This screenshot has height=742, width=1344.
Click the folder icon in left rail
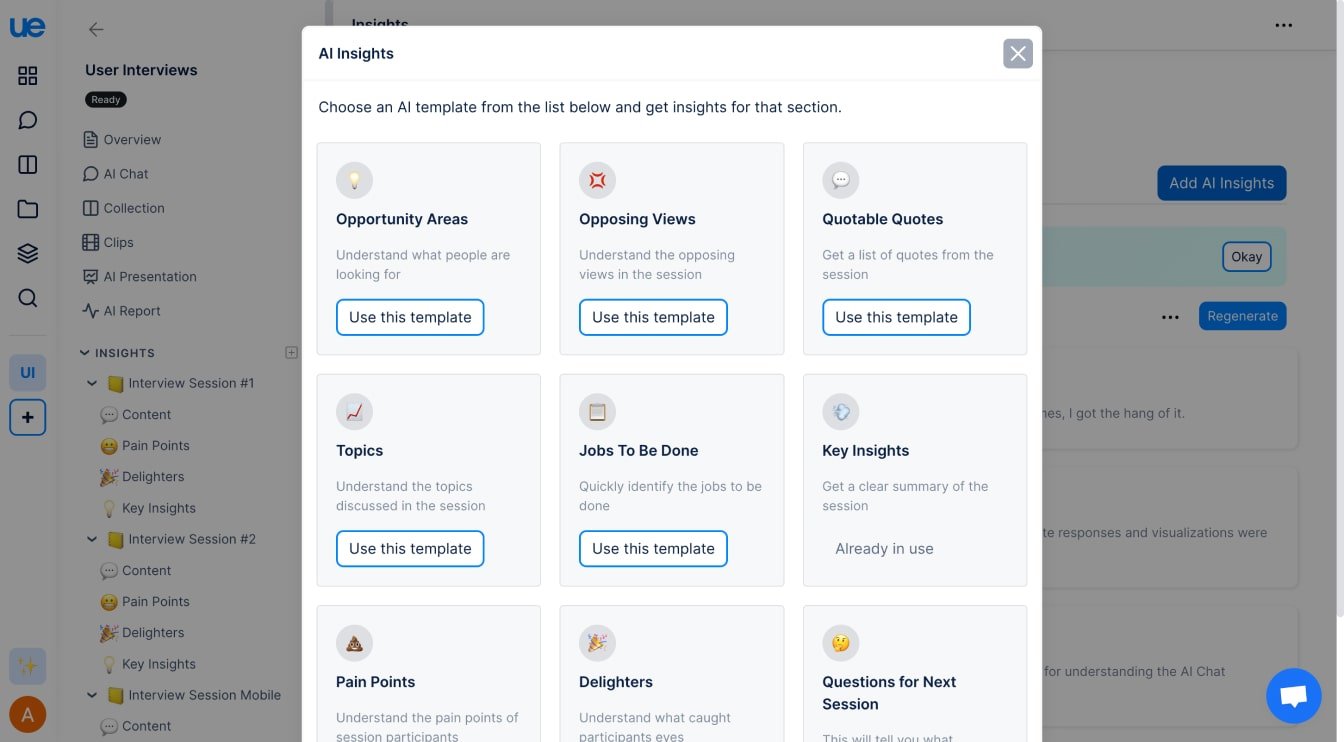point(28,209)
